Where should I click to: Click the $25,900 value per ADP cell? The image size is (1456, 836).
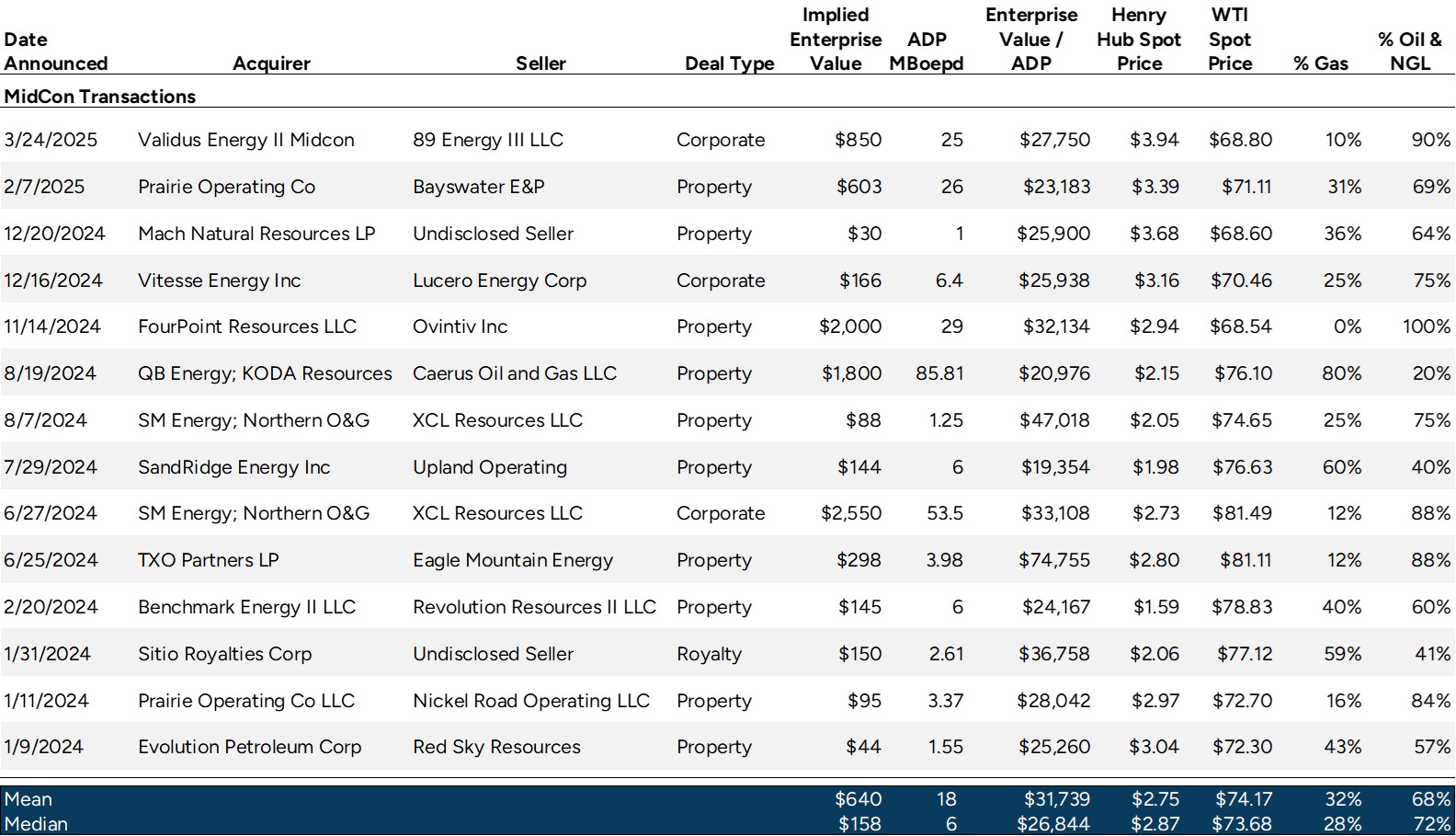(x=1053, y=234)
